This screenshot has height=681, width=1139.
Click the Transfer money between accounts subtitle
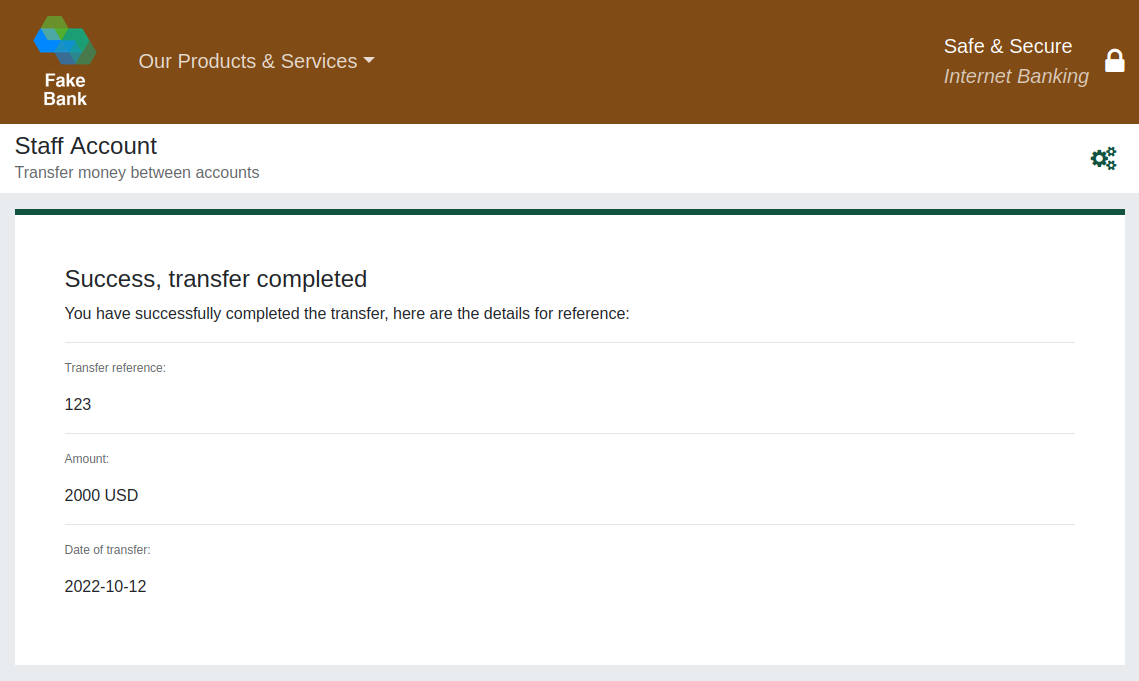point(137,172)
